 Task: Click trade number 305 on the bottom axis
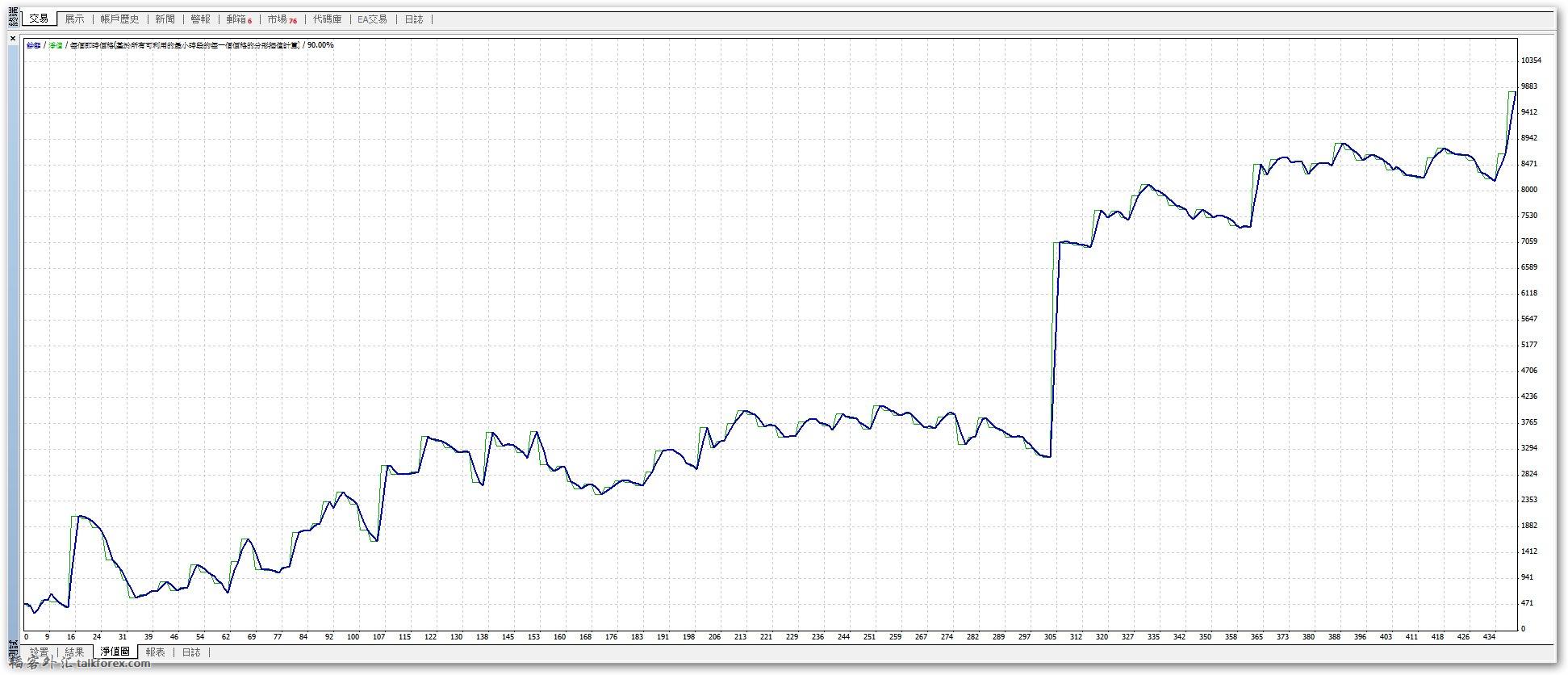[x=1050, y=637]
